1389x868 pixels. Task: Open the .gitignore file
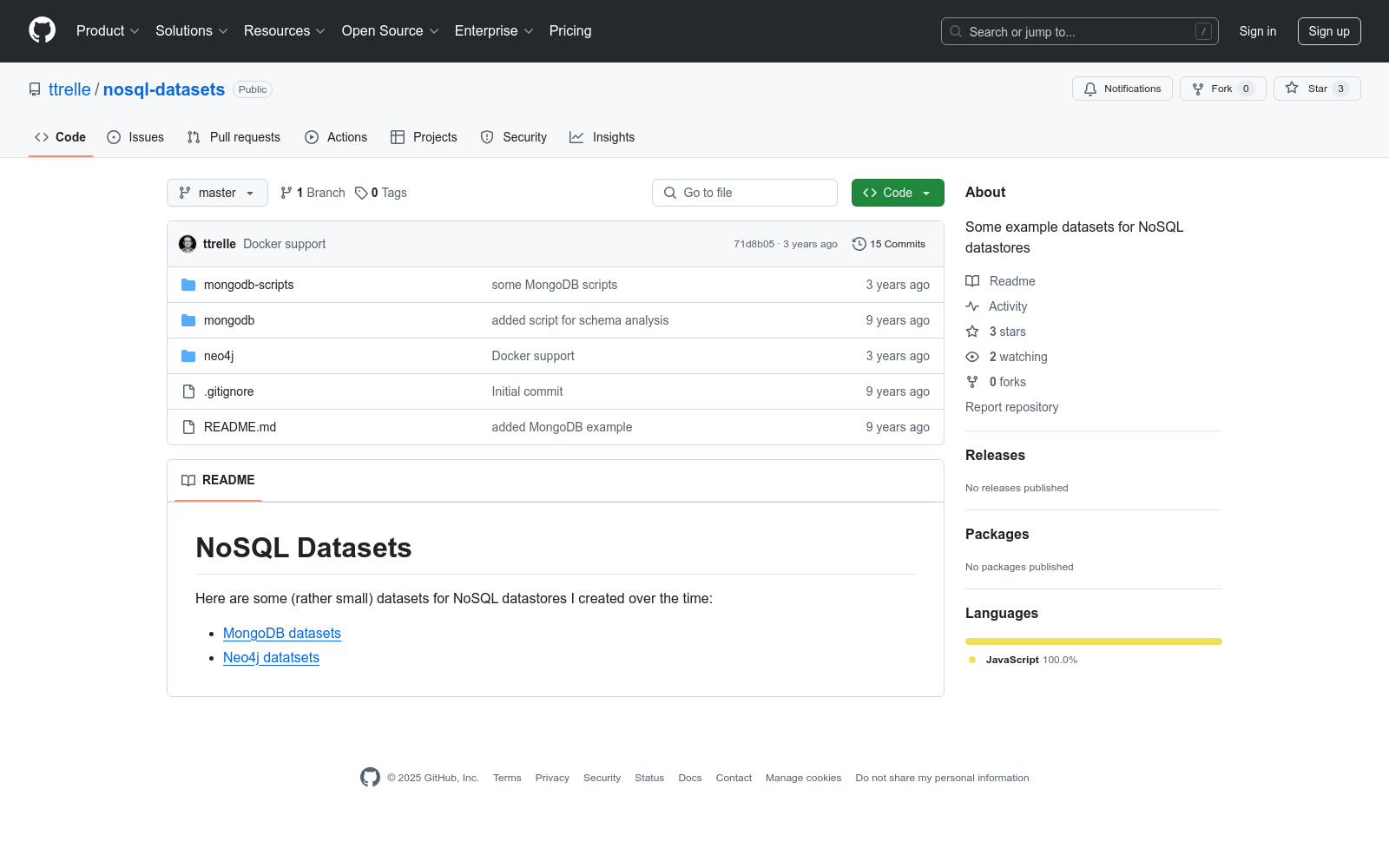pyautogui.click(x=229, y=391)
